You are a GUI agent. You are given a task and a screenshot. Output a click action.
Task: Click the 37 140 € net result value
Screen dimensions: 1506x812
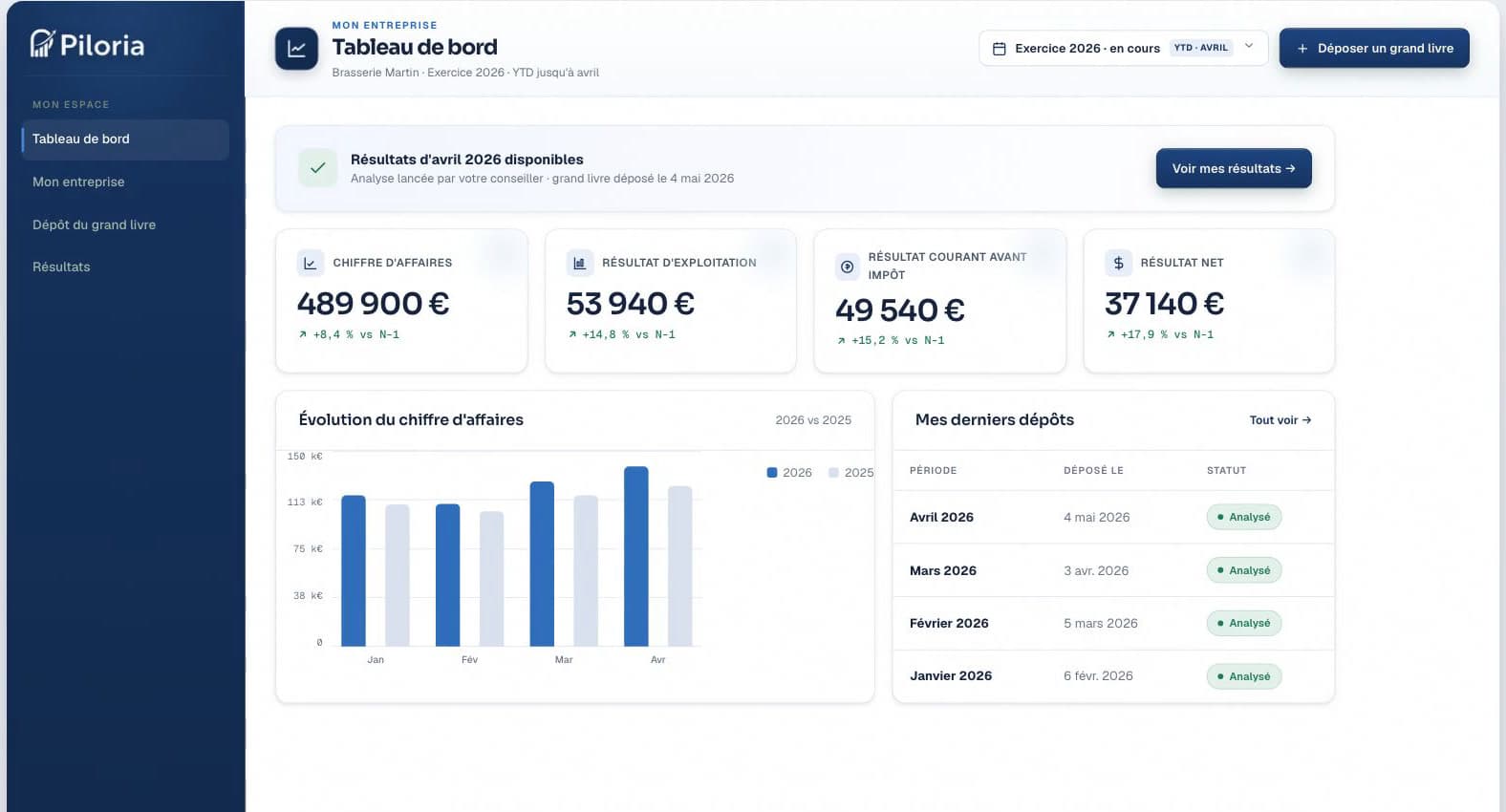point(1164,304)
